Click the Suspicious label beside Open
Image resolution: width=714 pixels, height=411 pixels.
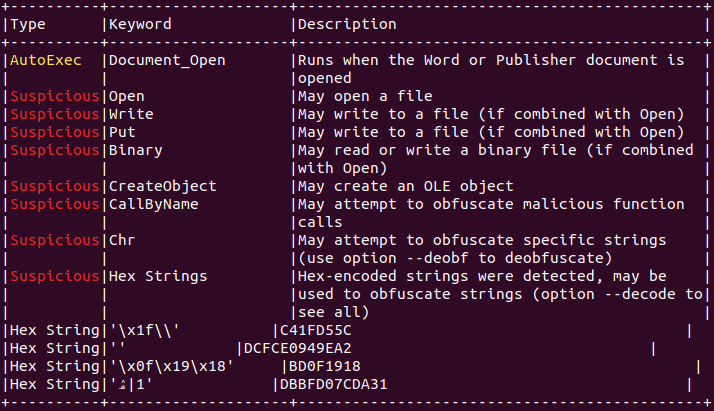55,96
